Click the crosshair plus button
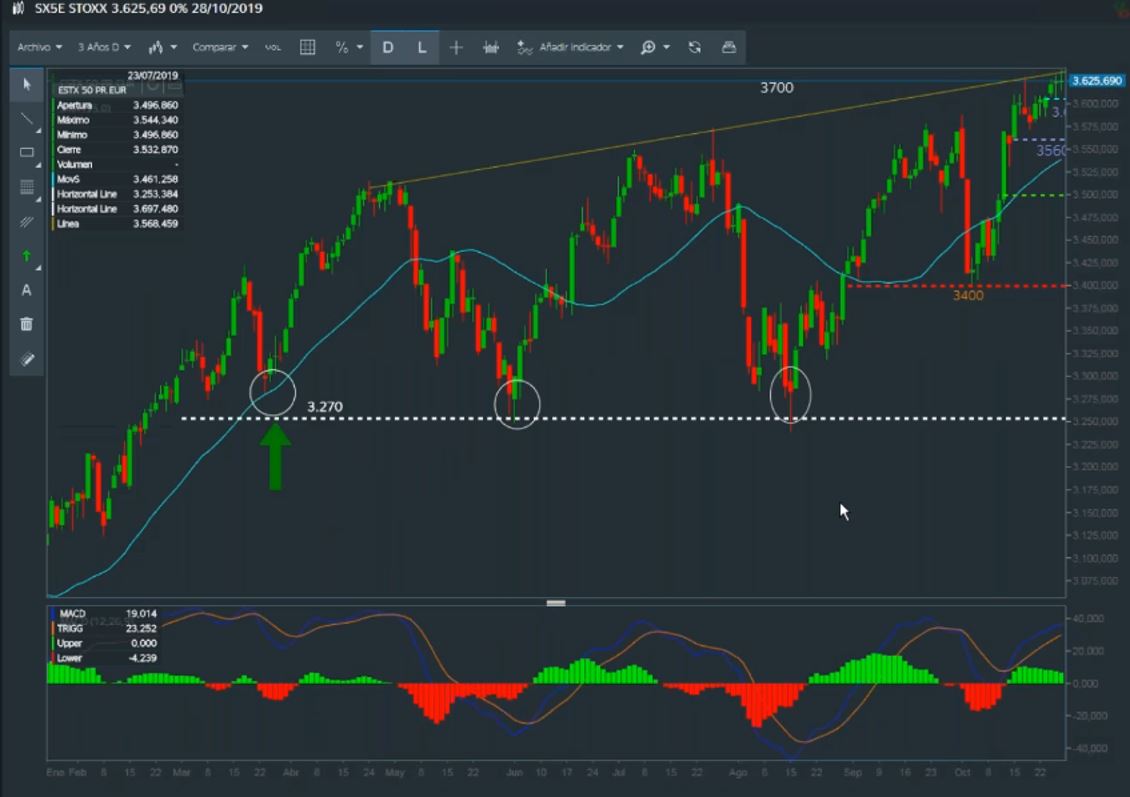Image resolution: width=1130 pixels, height=797 pixels. pos(456,47)
